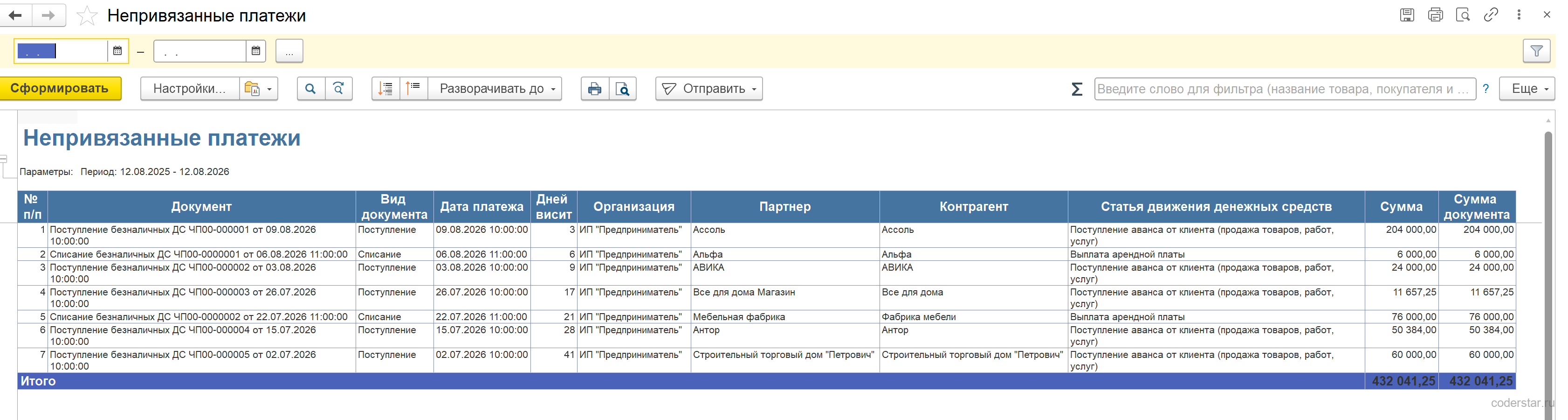The height and width of the screenshot is (420, 1568).
Task: Expand the Разворачивать до dropdown
Action: (x=495, y=89)
